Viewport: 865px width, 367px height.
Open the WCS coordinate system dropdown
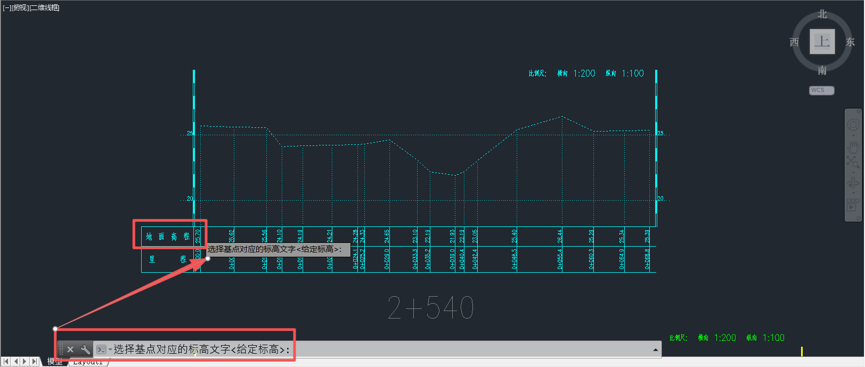click(821, 90)
